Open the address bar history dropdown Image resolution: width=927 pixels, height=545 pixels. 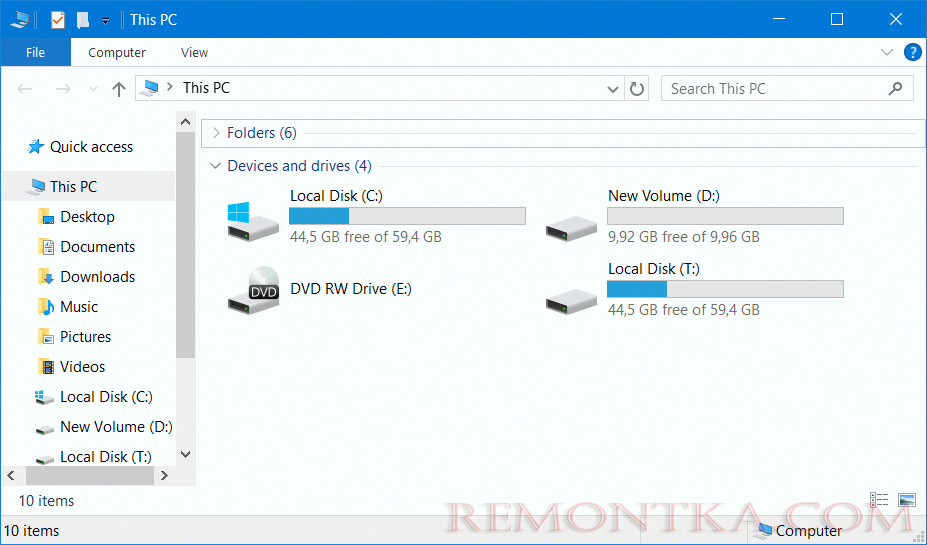(612, 89)
